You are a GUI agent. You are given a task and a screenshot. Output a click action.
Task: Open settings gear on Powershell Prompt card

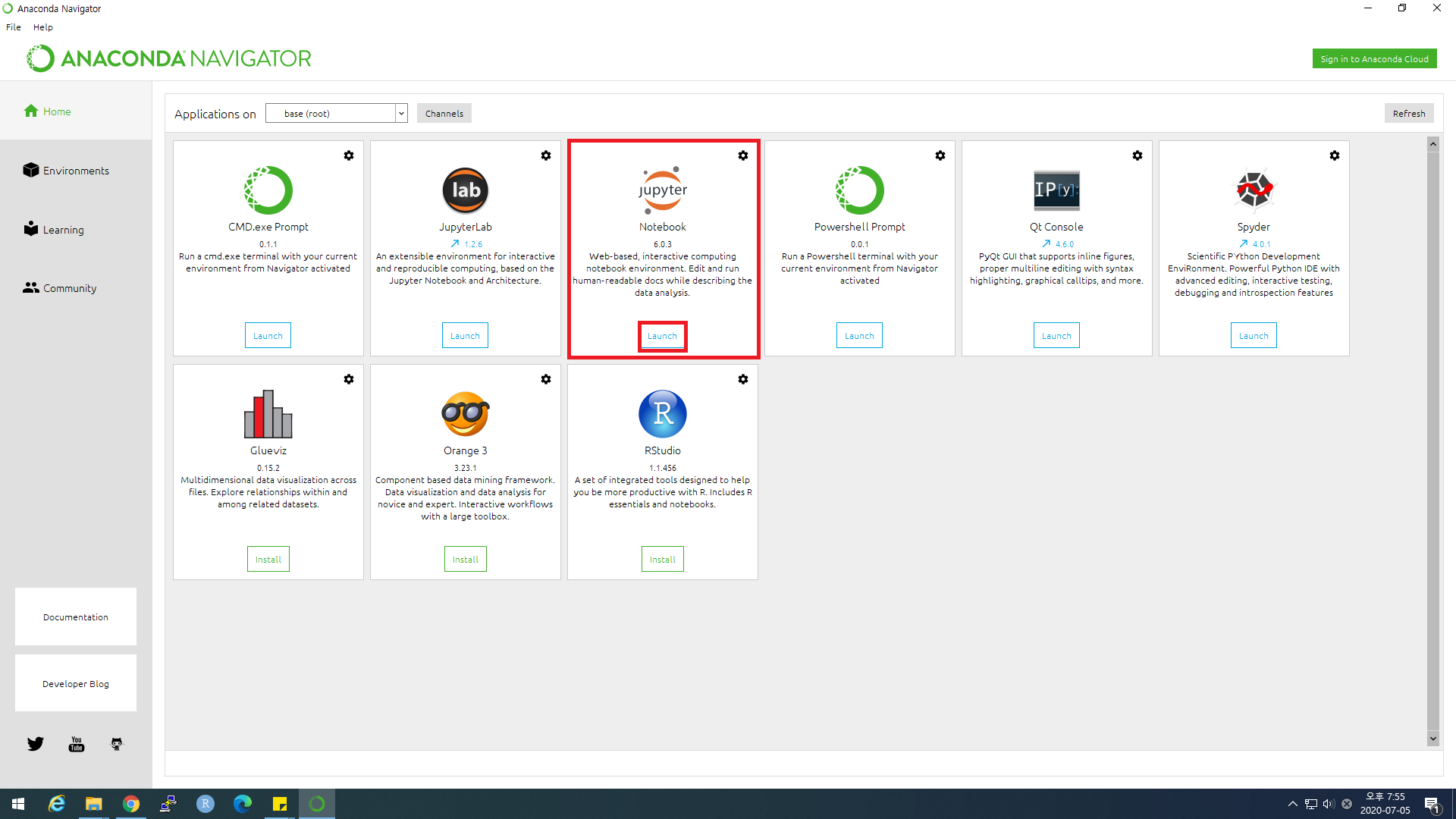[x=940, y=155]
